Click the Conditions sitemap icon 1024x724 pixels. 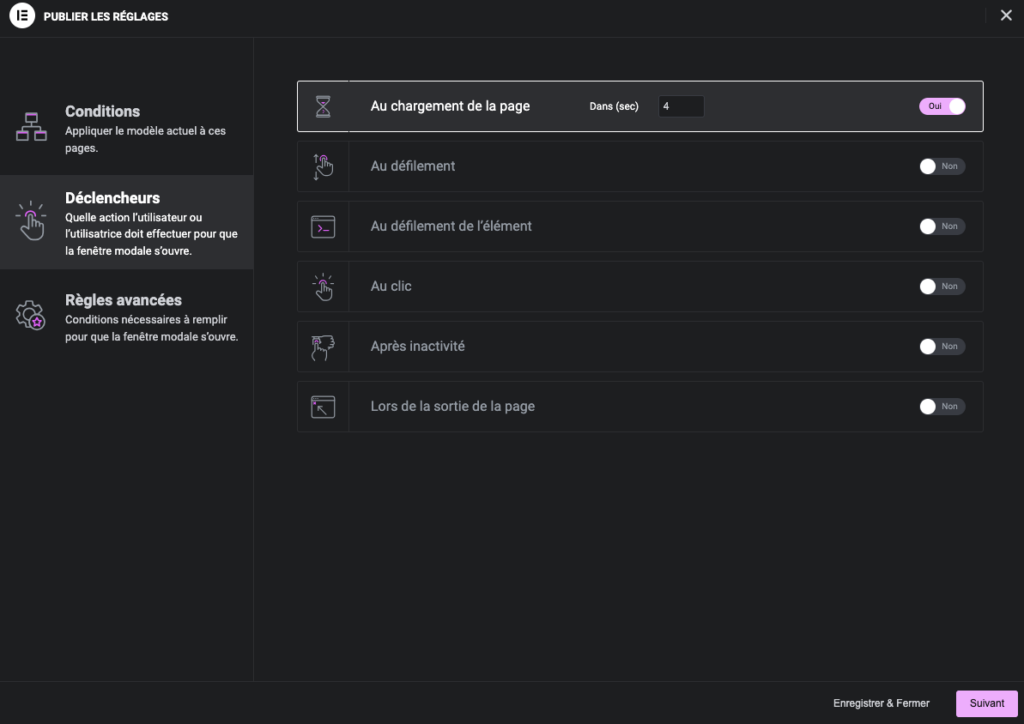coord(32,127)
